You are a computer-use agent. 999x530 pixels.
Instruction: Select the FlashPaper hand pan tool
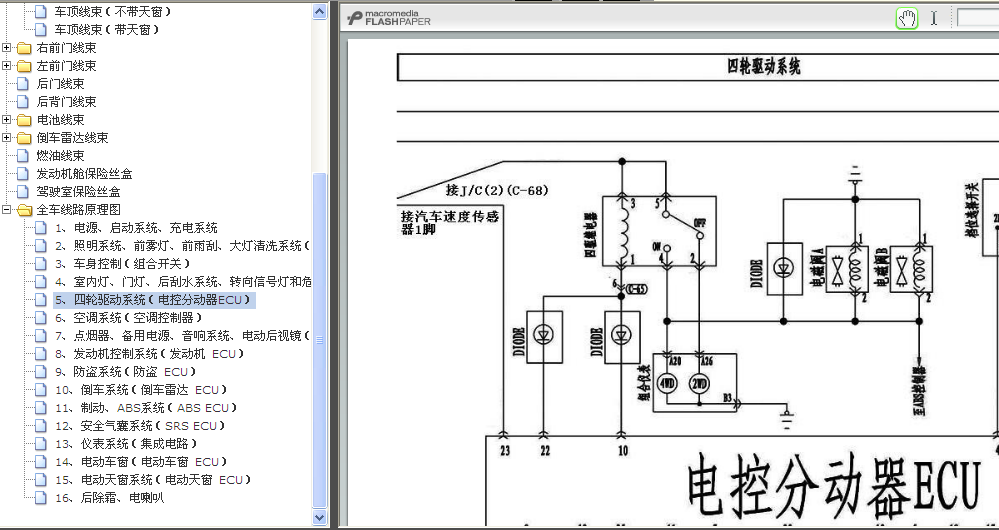click(x=907, y=18)
